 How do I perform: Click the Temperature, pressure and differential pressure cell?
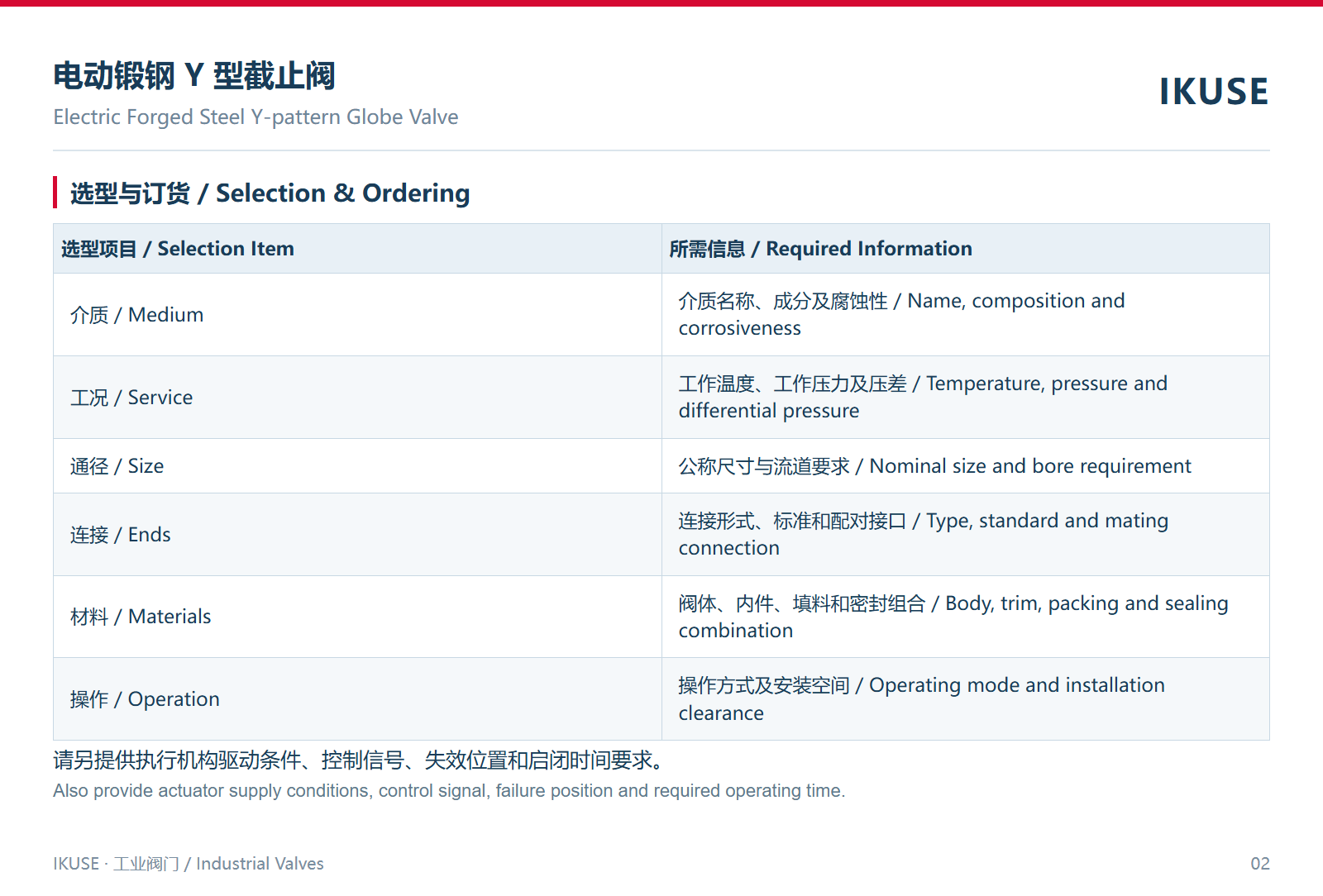[x=966, y=398]
